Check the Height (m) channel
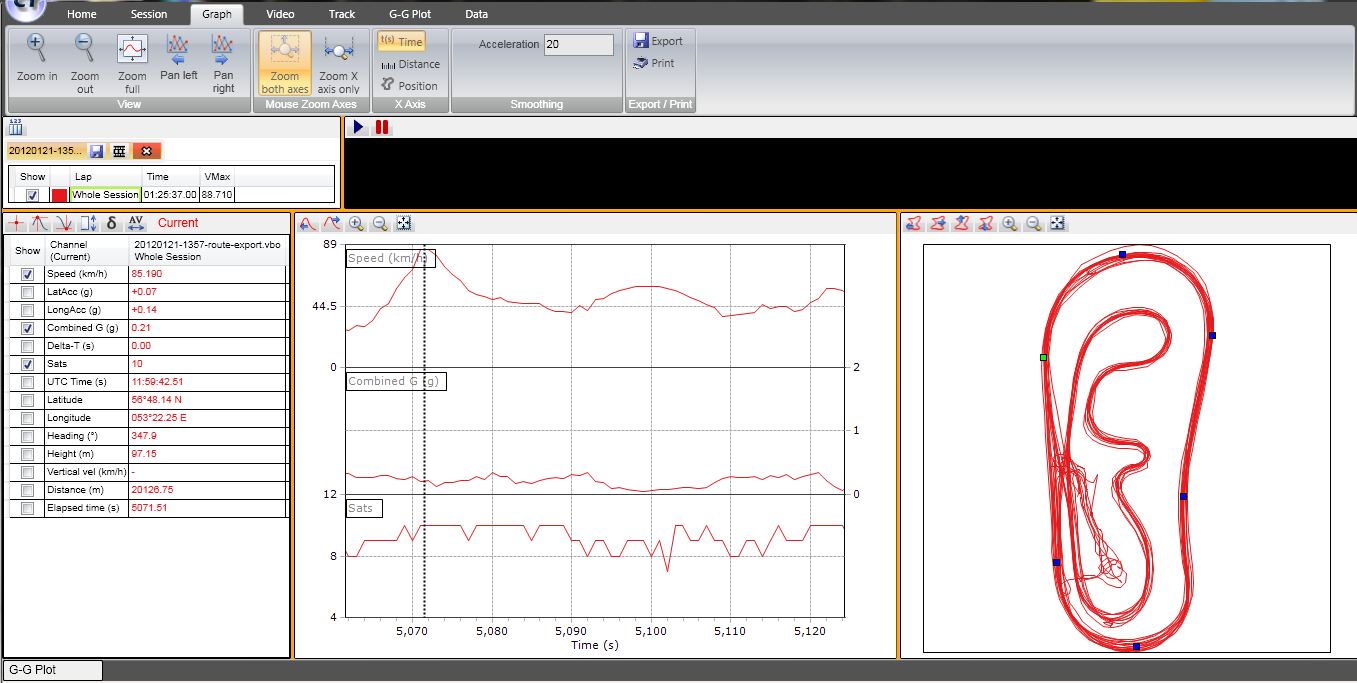Image resolution: width=1357 pixels, height=683 pixels. point(28,454)
